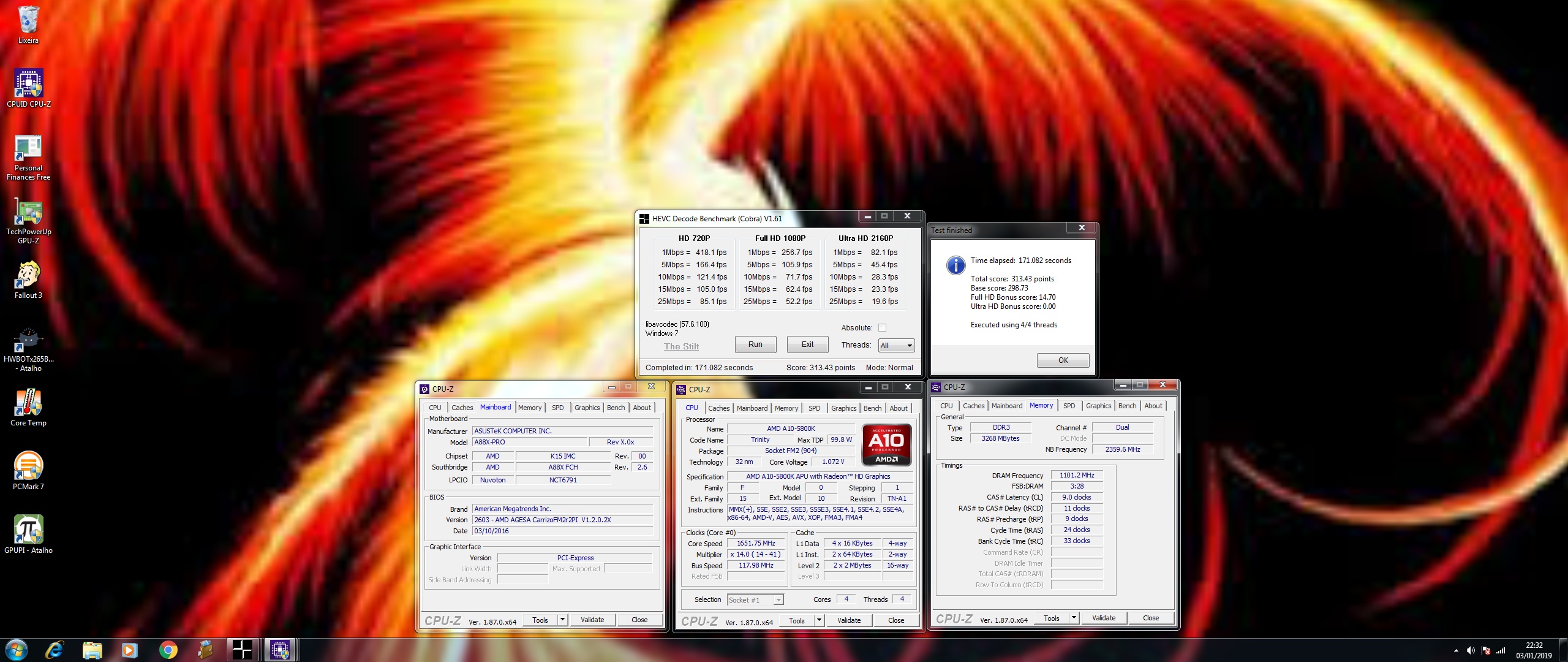1568x662 pixels.
Task: Open the Threads dropdown set to All
Action: [896, 346]
